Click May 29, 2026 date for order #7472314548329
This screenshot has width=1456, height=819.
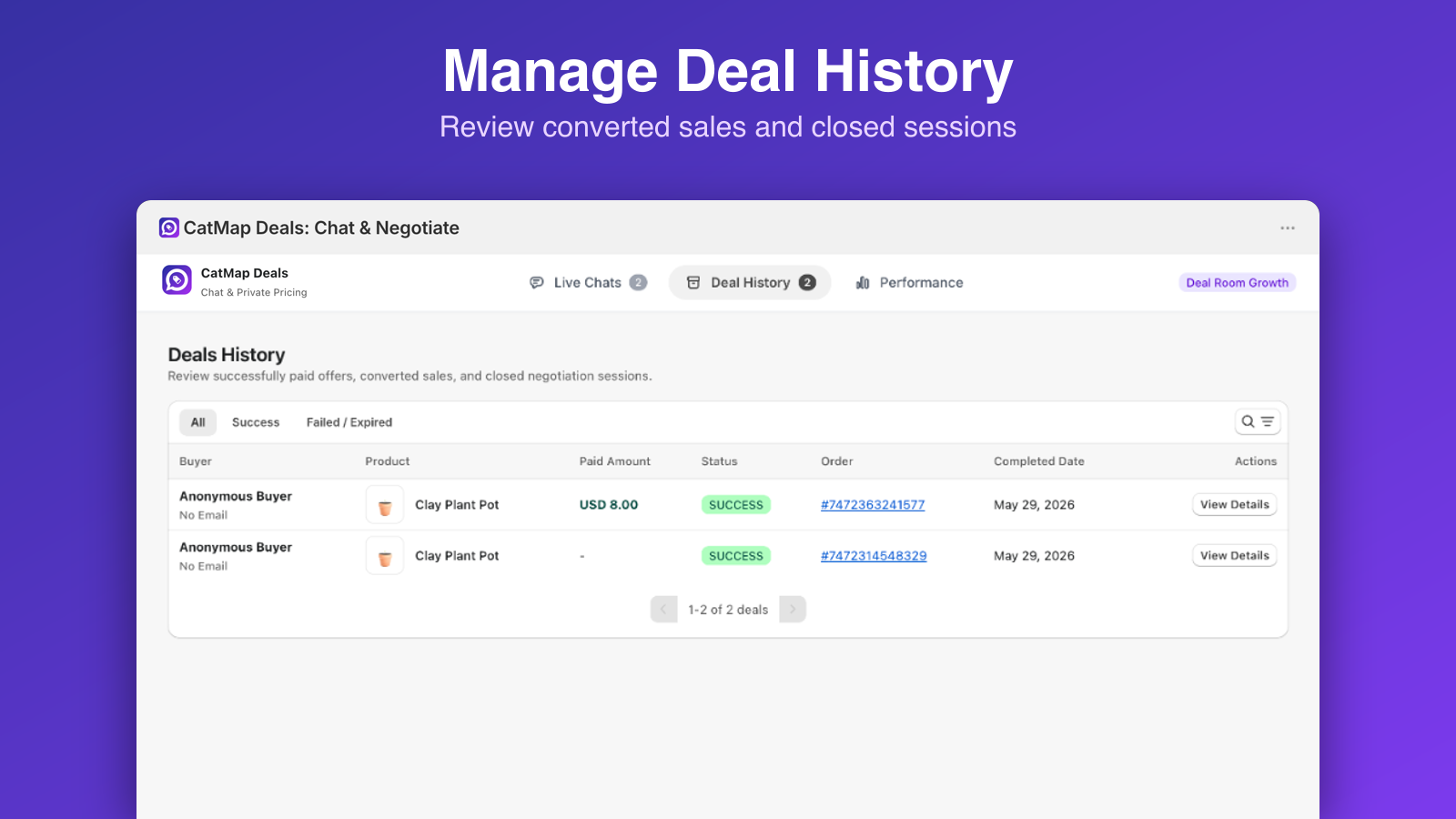tap(1034, 556)
